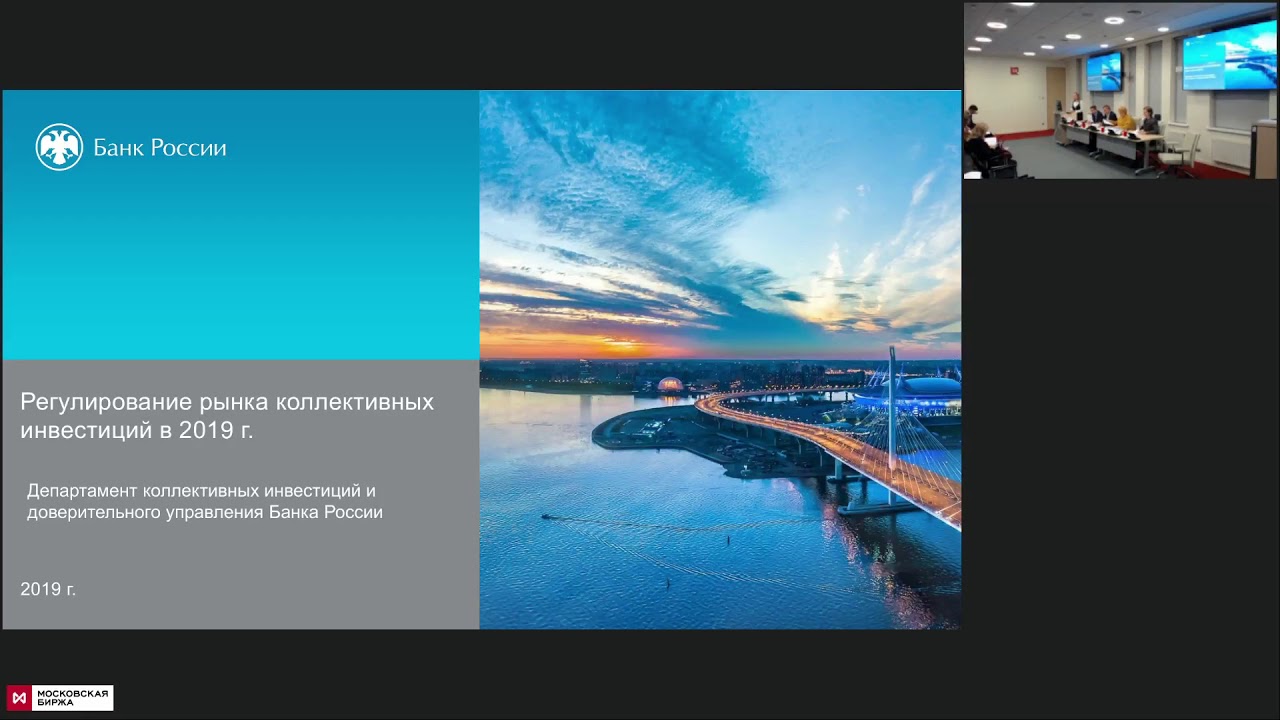Click the 'Банк России' title text

pos(160,148)
